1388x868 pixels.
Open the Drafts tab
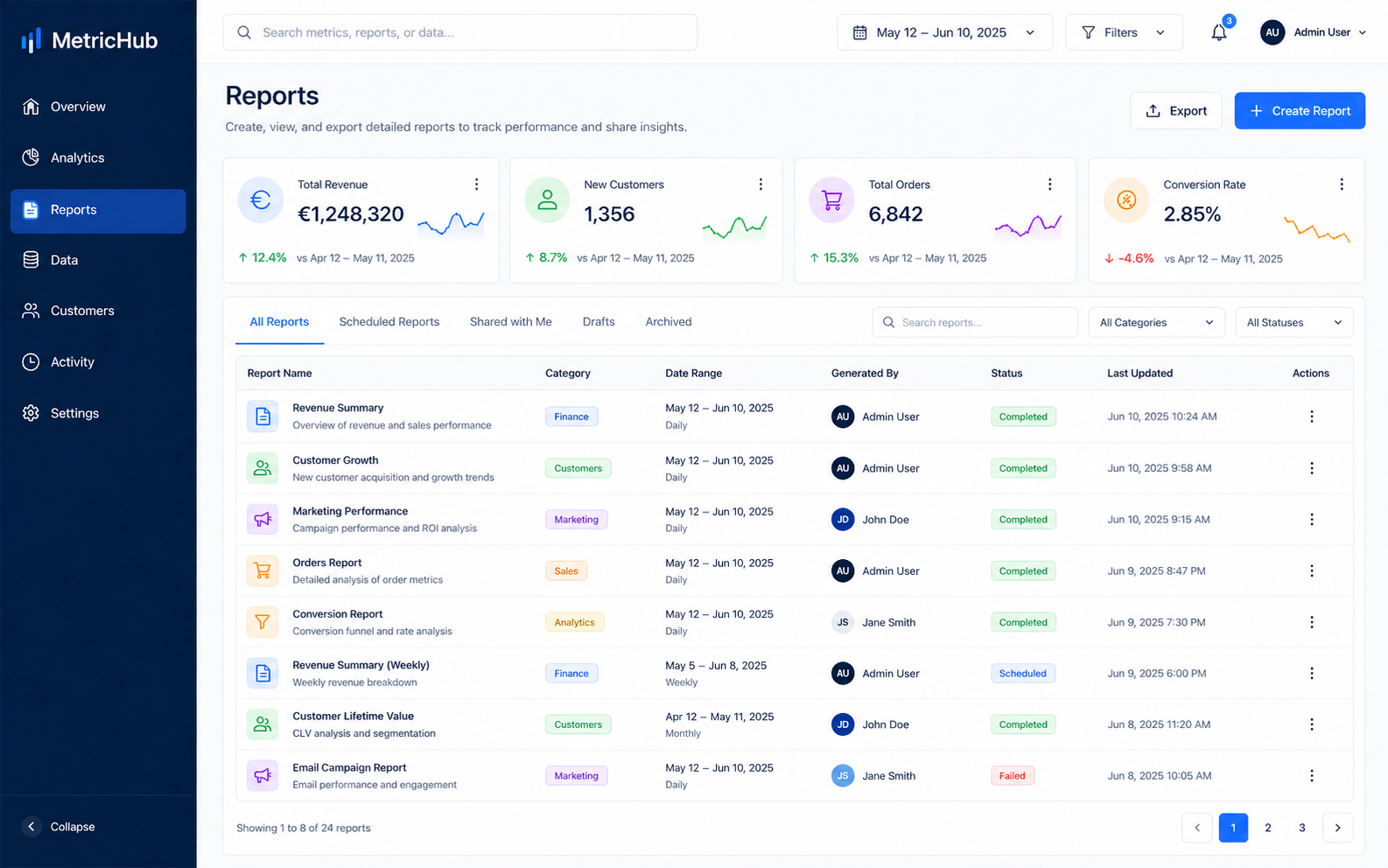pyautogui.click(x=599, y=322)
